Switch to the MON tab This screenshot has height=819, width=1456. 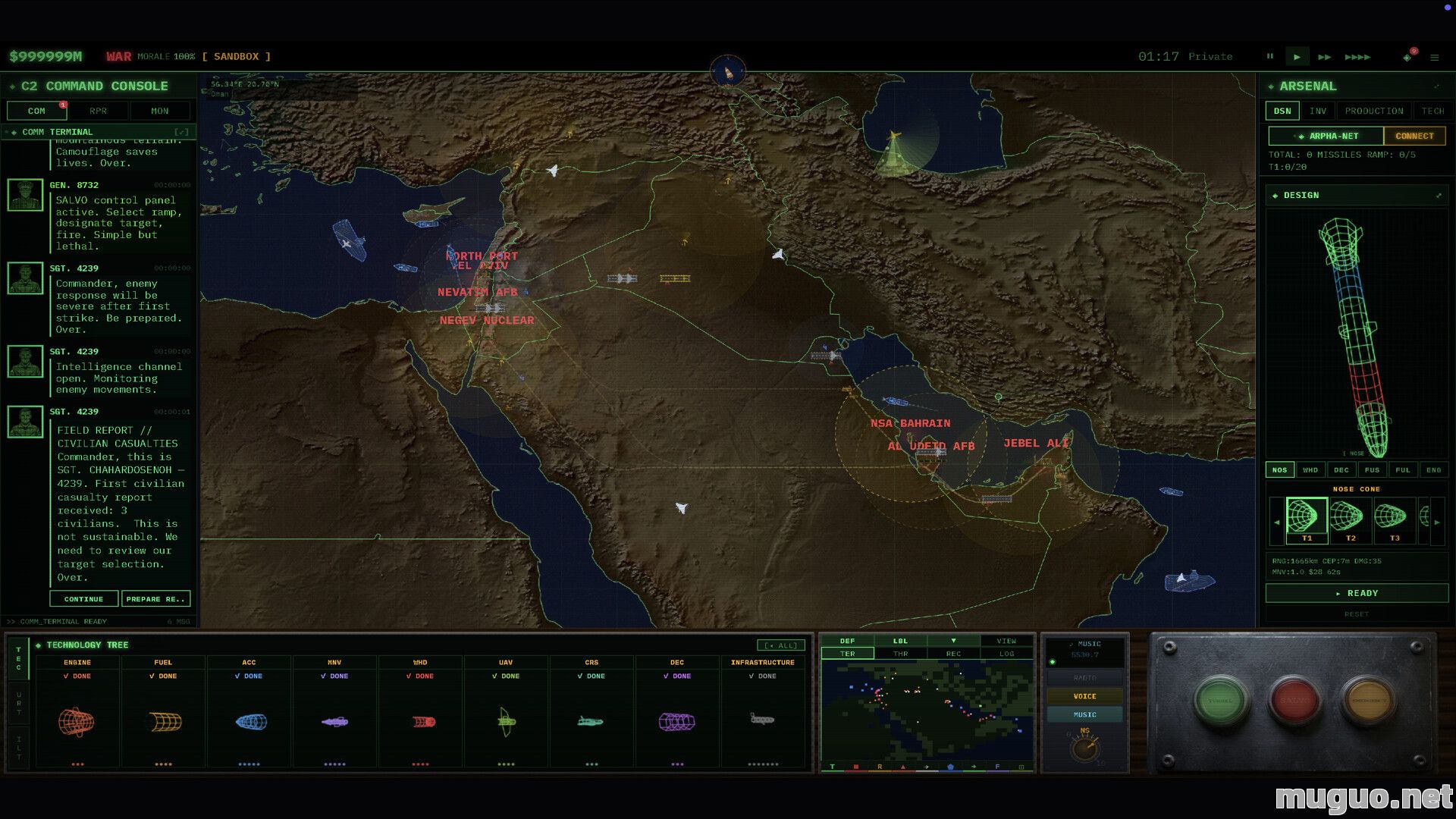coord(159,111)
